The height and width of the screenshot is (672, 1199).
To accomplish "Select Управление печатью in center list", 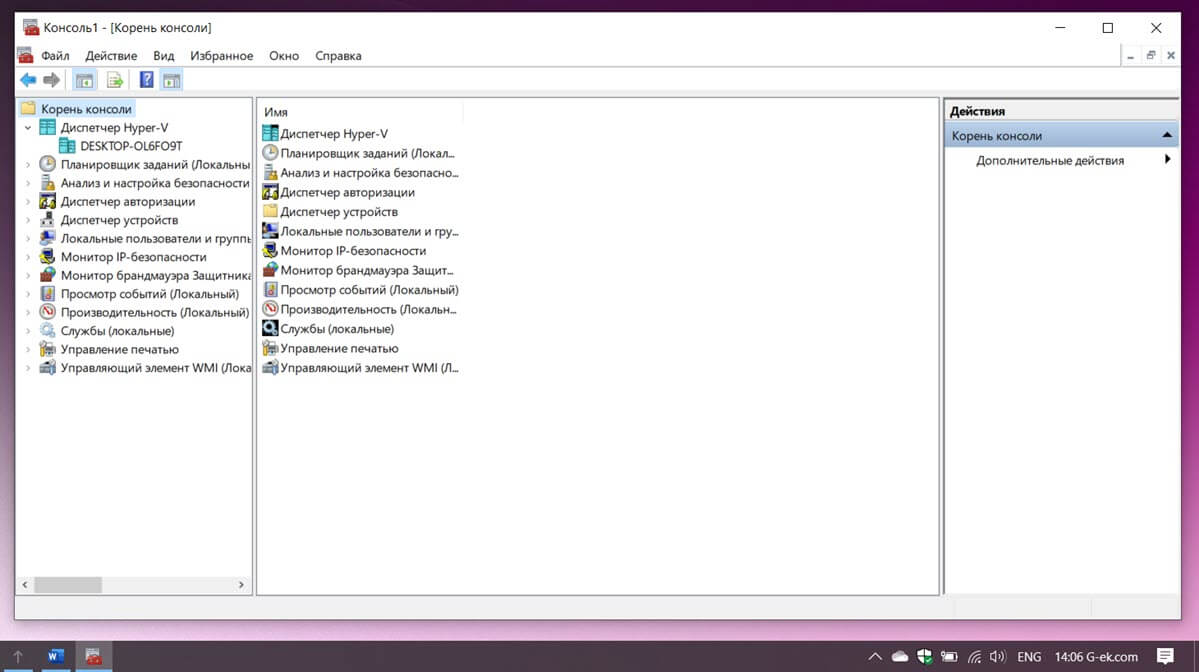I will [x=340, y=348].
